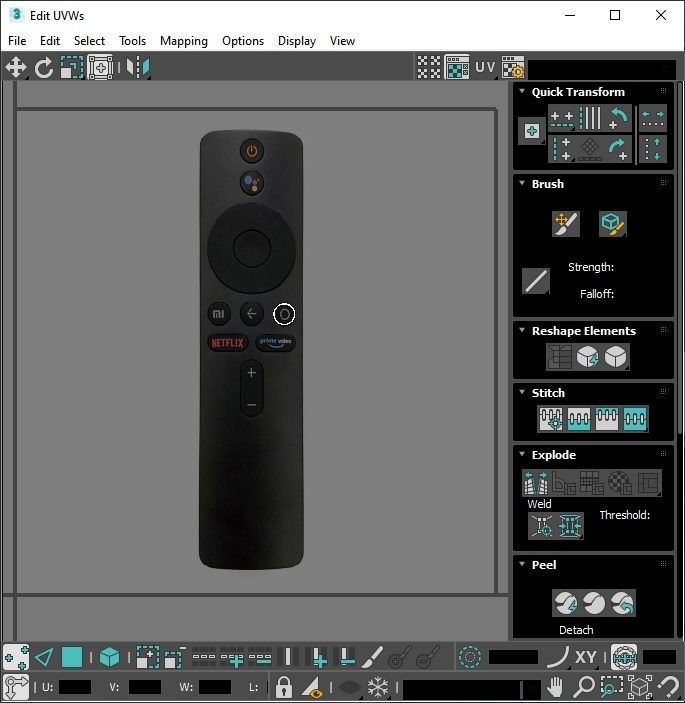
Task: Click the Reset Peel icon
Action: 622,603
